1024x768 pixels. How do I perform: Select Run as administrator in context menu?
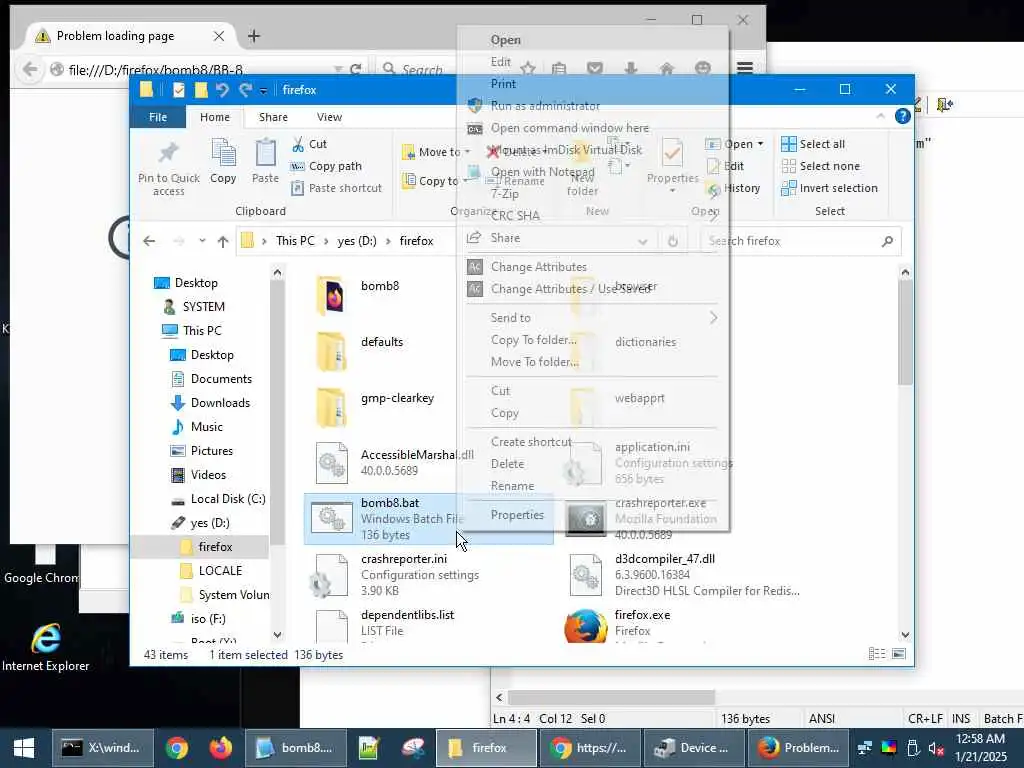point(545,106)
